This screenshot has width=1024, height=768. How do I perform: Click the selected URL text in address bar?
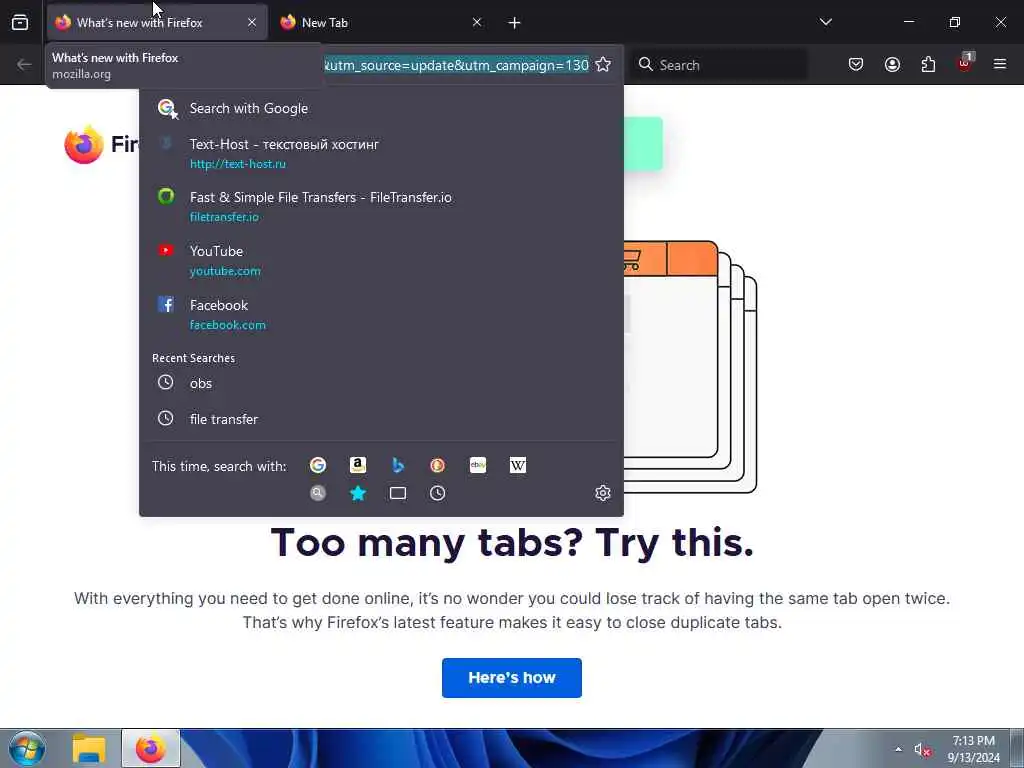[456, 65]
